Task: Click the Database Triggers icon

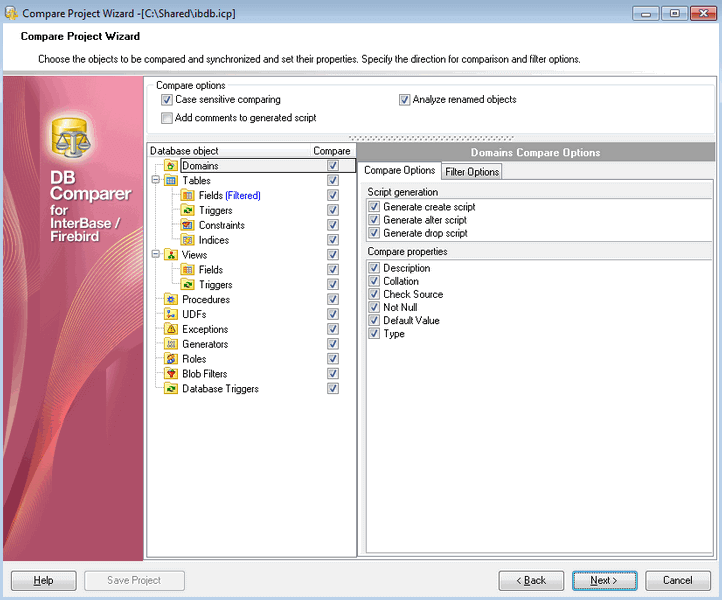Action: click(x=171, y=389)
